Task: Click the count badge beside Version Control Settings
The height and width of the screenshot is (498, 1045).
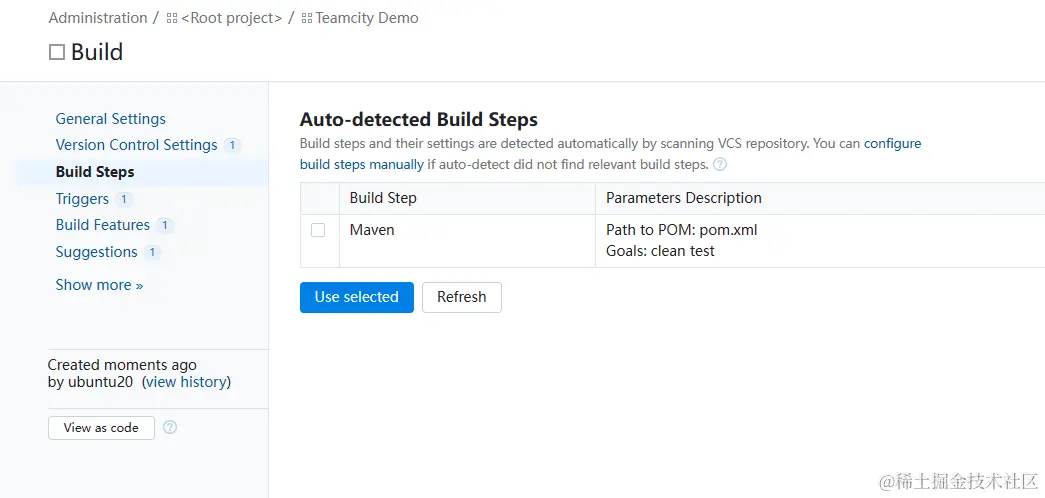Action: [x=232, y=145]
